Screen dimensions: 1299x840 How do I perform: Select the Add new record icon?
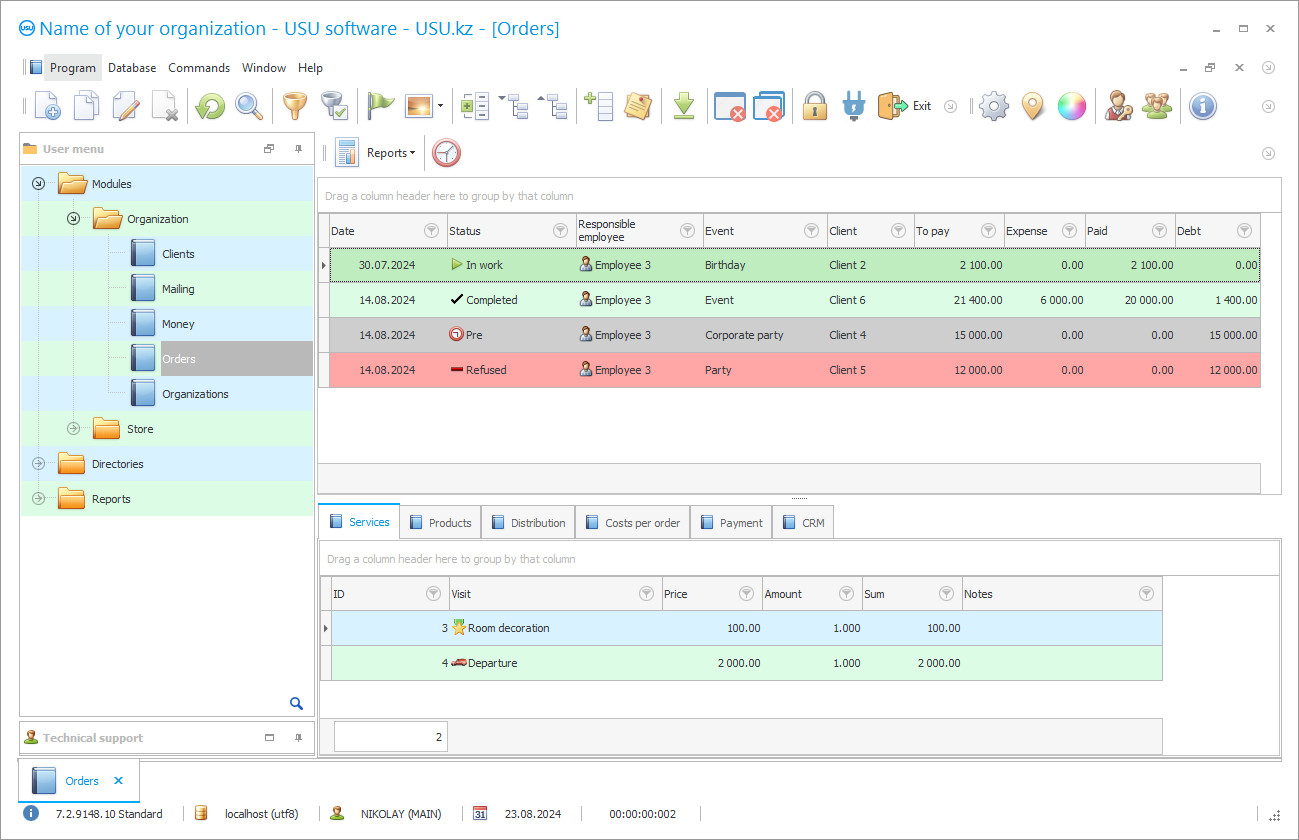coord(47,105)
